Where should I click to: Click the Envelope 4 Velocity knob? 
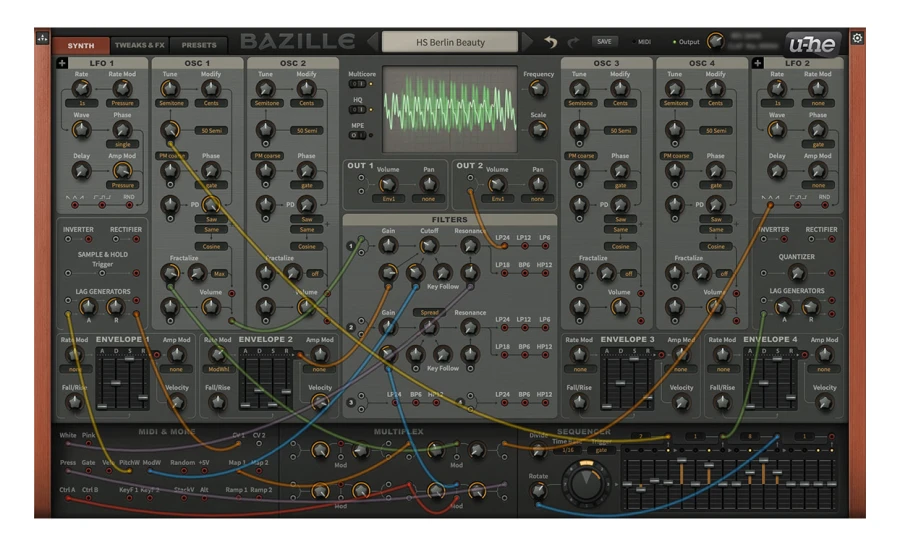tap(824, 402)
